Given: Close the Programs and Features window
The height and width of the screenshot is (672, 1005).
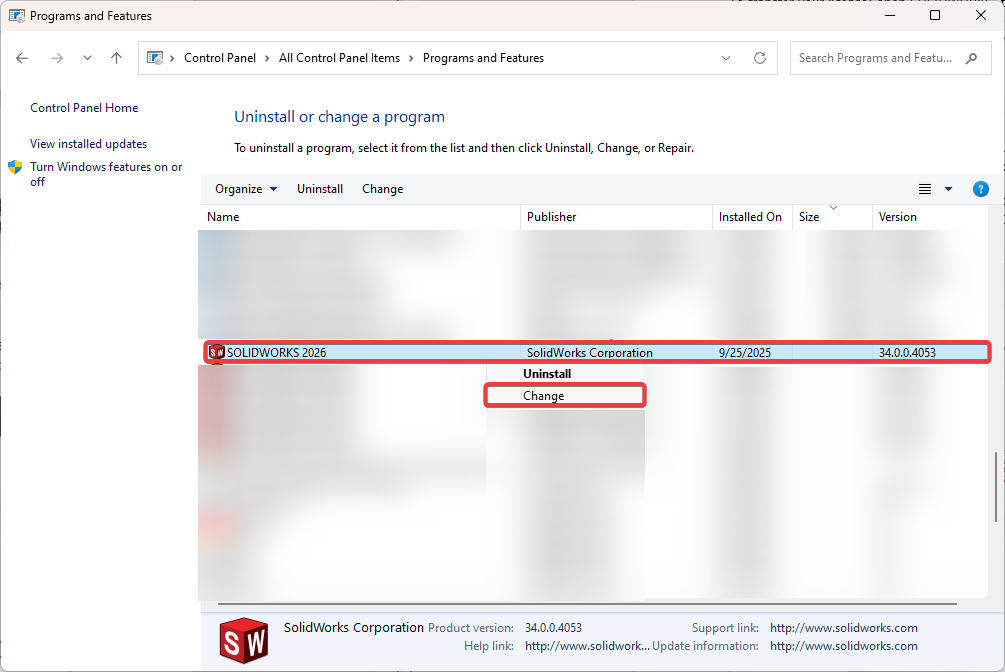Looking at the screenshot, I should (x=981, y=15).
